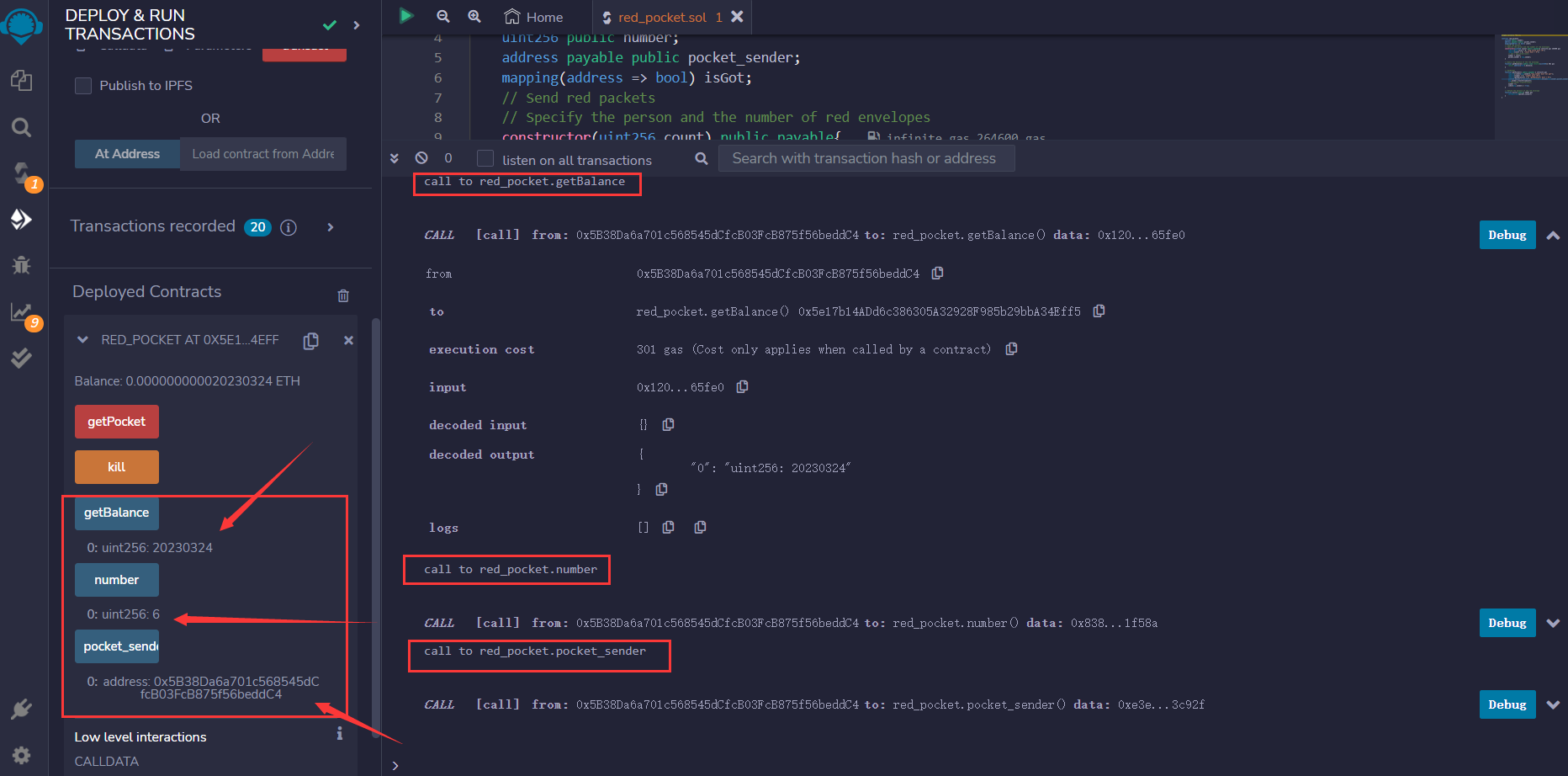Open the Search in files panel
The height and width of the screenshot is (776, 1568).
23,127
